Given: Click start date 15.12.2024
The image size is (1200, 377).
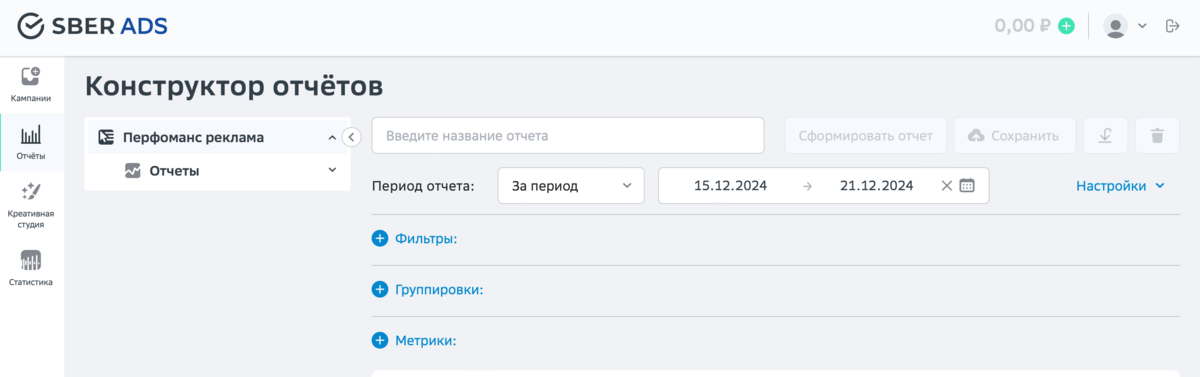Looking at the screenshot, I should point(730,185).
